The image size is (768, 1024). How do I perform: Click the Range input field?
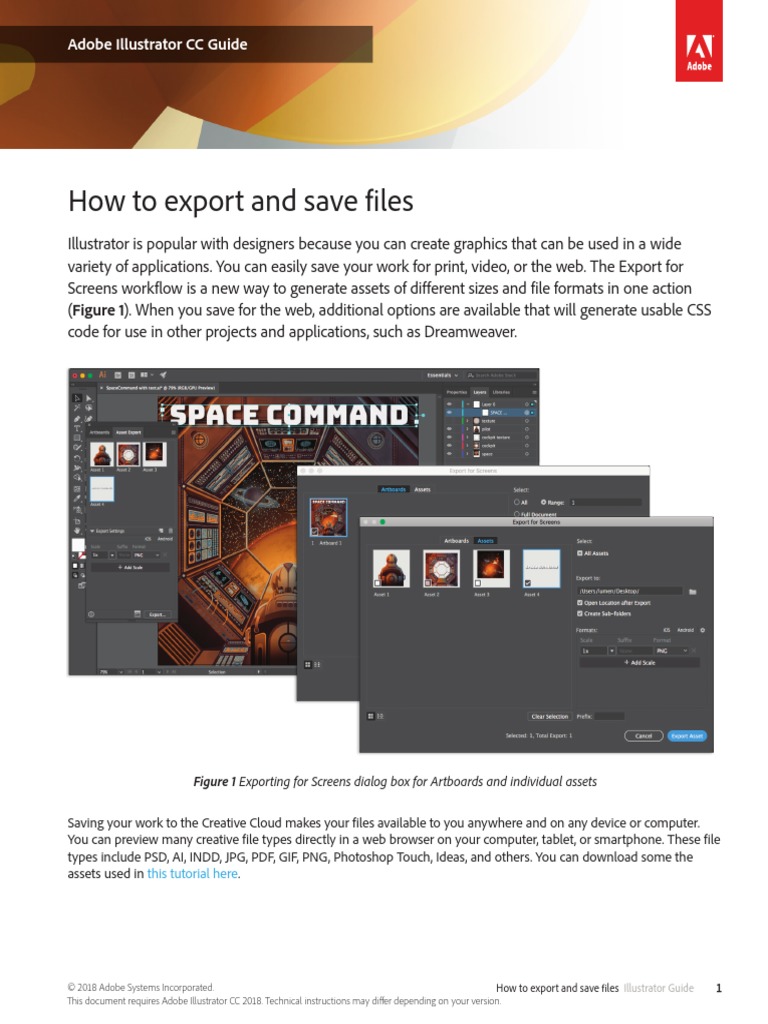tap(605, 502)
